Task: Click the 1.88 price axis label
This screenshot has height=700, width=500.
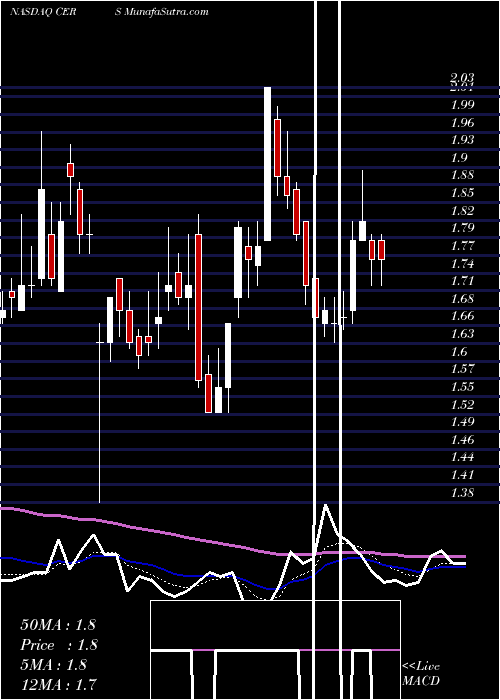Action: tap(462, 175)
